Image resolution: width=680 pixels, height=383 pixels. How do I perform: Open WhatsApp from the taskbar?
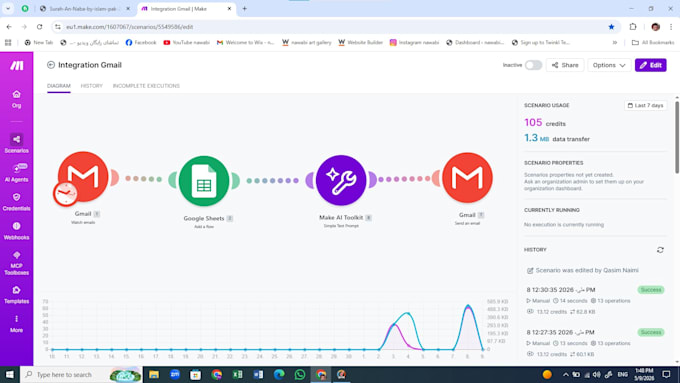coord(300,374)
